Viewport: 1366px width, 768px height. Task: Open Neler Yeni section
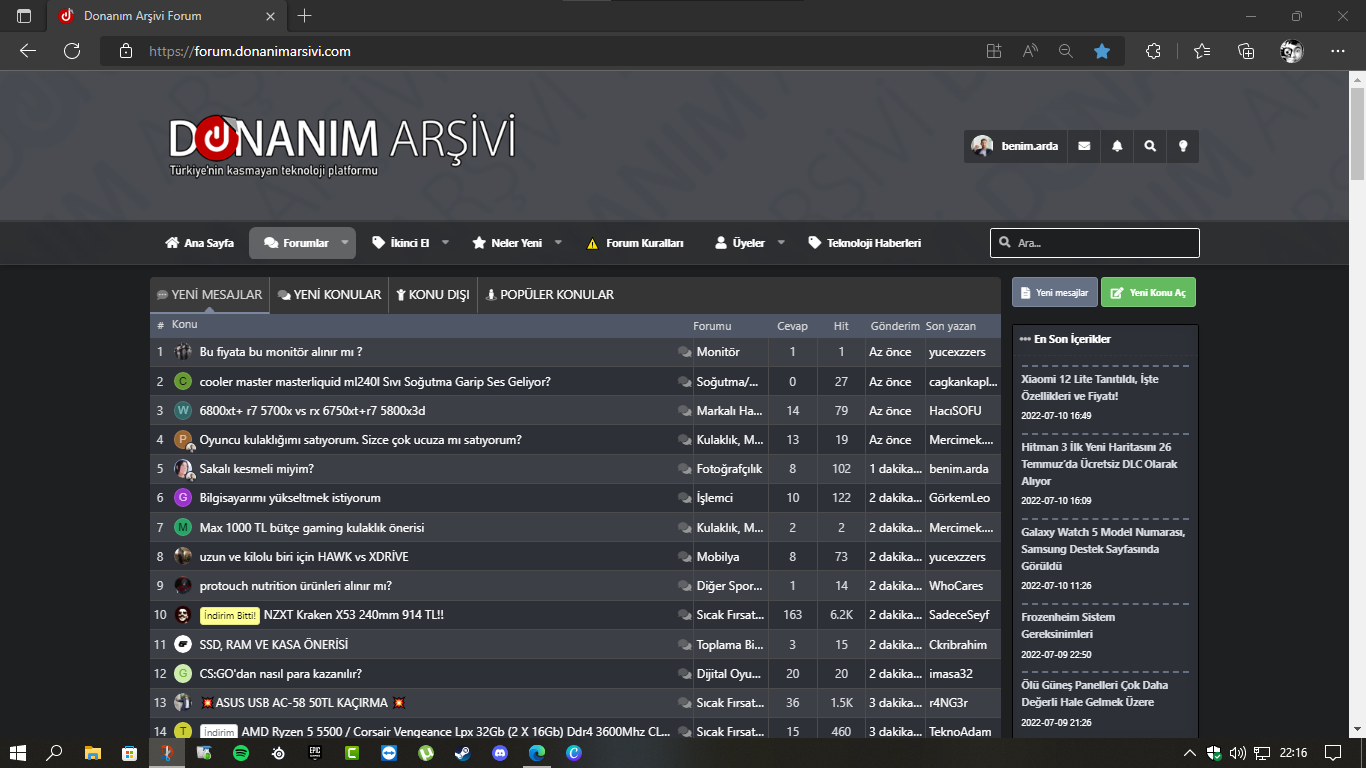507,243
